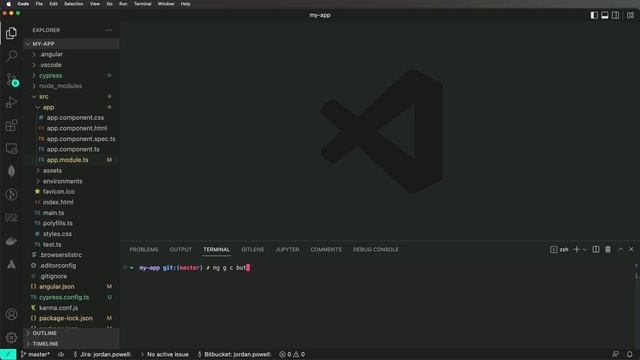Maximize panel size with chevron up
This screenshot has height=360, width=640.
click(620, 249)
